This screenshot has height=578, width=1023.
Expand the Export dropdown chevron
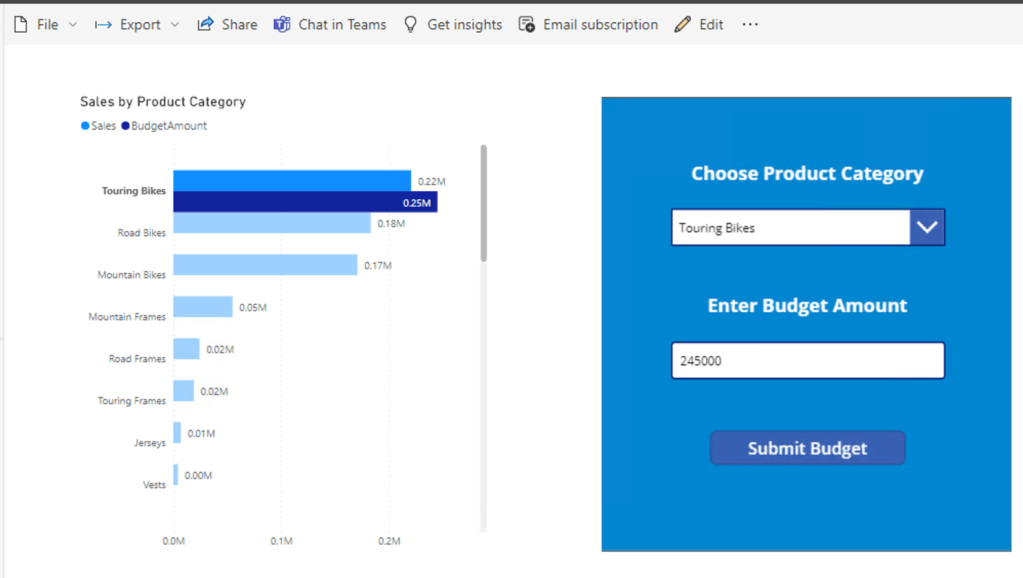(175, 25)
